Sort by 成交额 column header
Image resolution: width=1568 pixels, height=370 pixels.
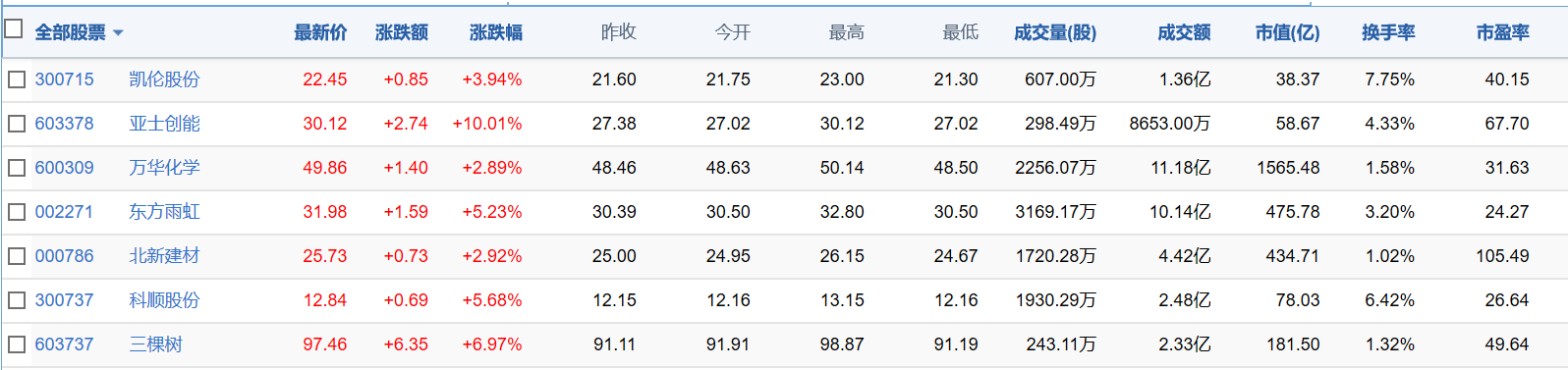(1184, 32)
